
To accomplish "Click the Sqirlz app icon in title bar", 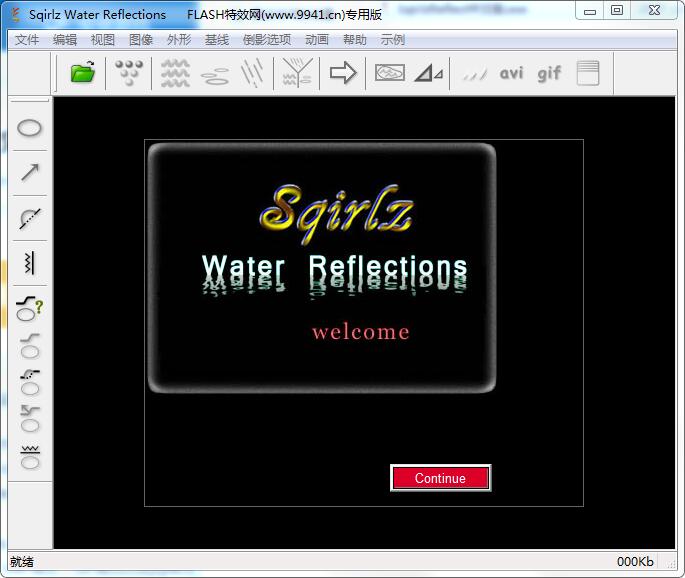I will 16,14.
